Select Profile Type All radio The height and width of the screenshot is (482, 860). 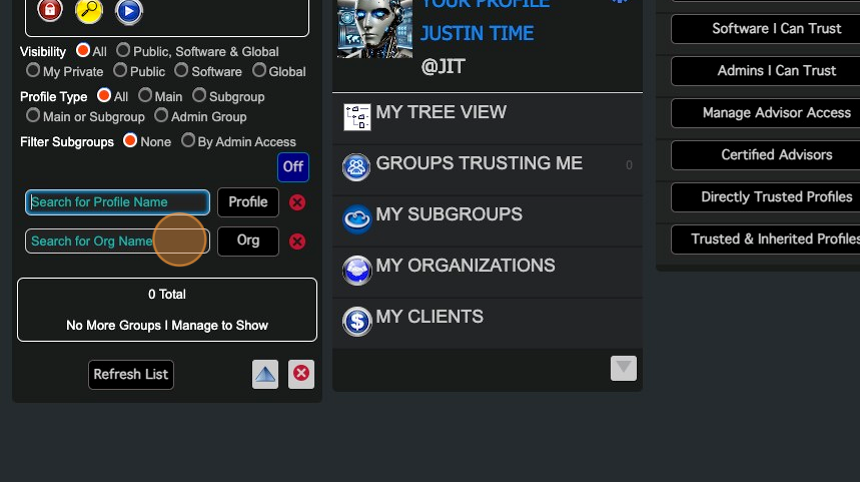point(104,95)
